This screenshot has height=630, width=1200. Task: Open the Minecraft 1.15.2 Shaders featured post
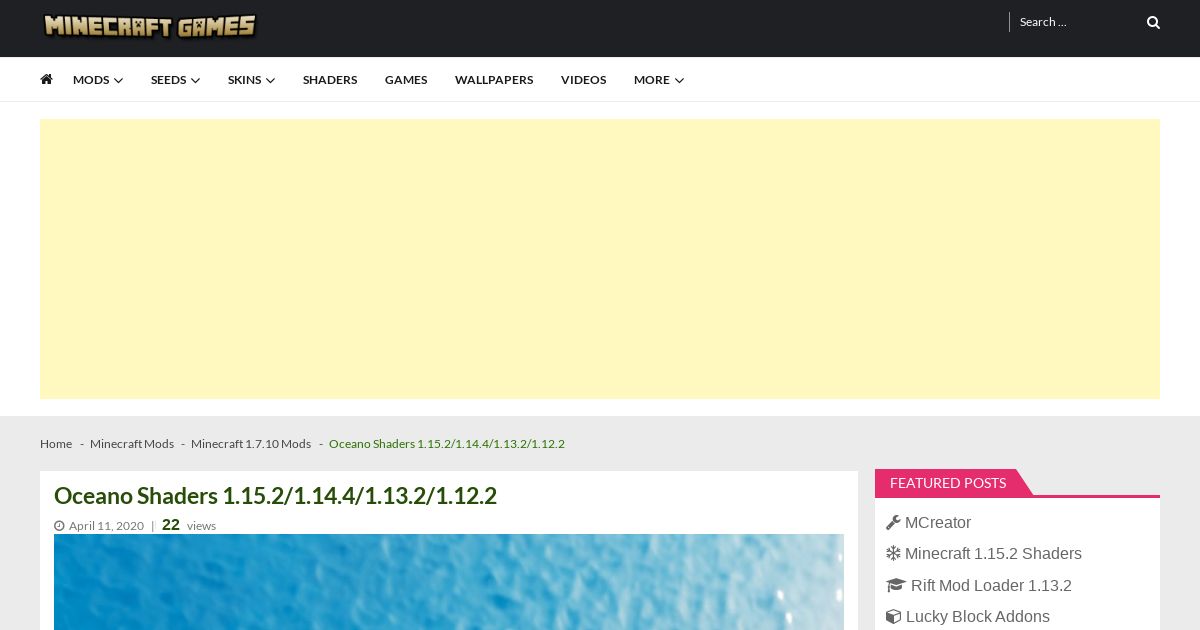[x=993, y=553]
